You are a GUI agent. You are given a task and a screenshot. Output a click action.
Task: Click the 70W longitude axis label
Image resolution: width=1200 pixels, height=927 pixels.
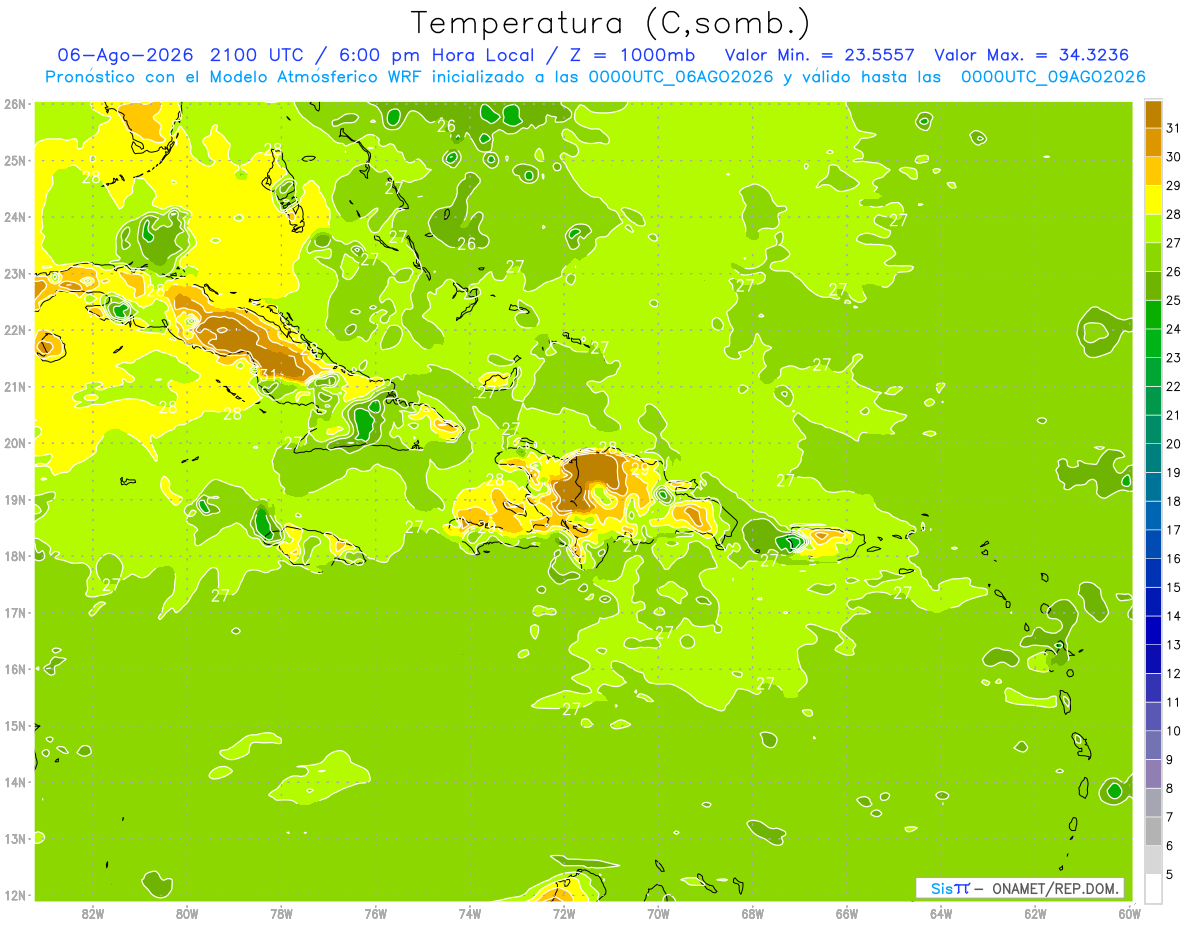658,913
